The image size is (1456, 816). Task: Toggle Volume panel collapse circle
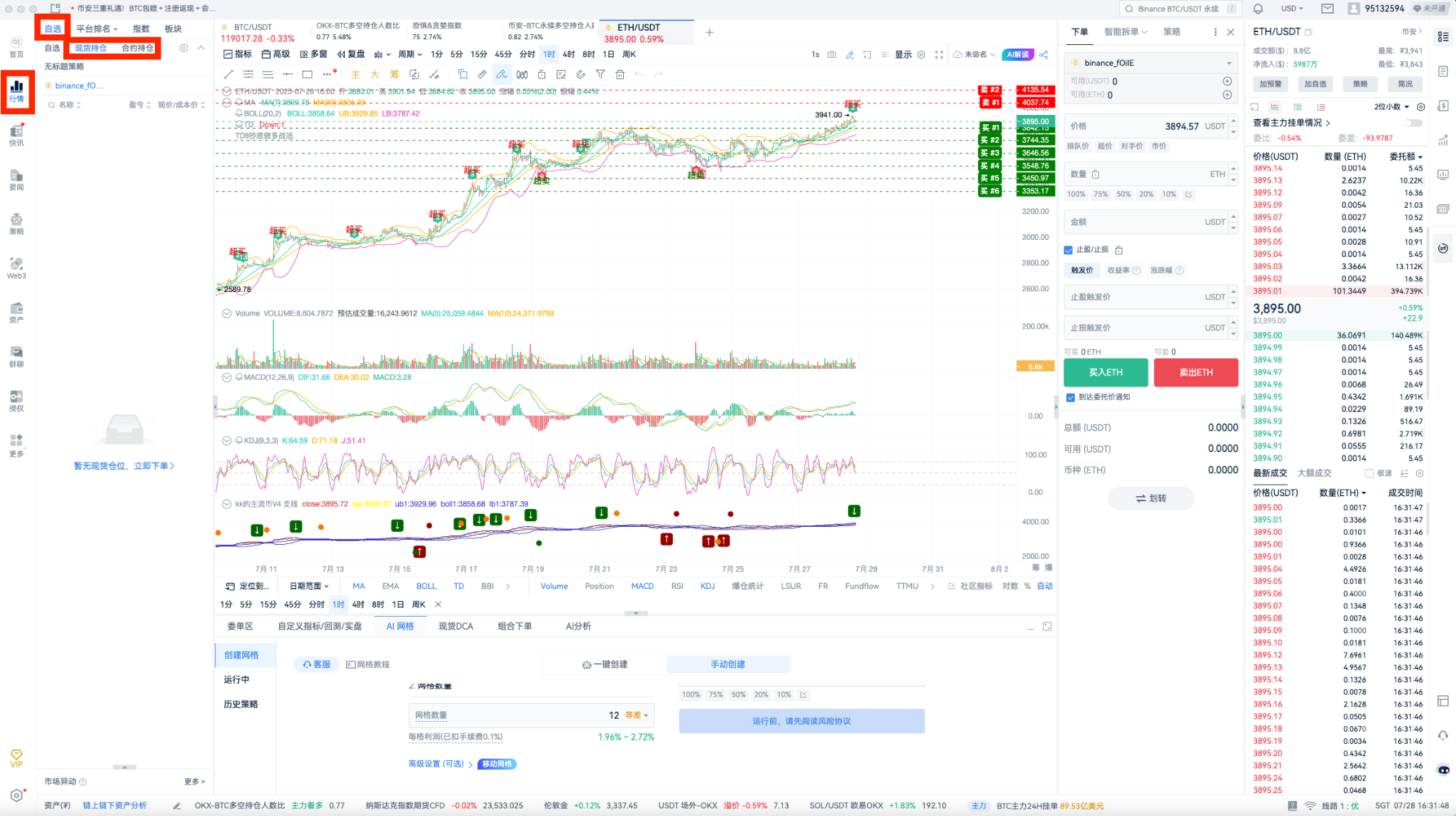[227, 313]
